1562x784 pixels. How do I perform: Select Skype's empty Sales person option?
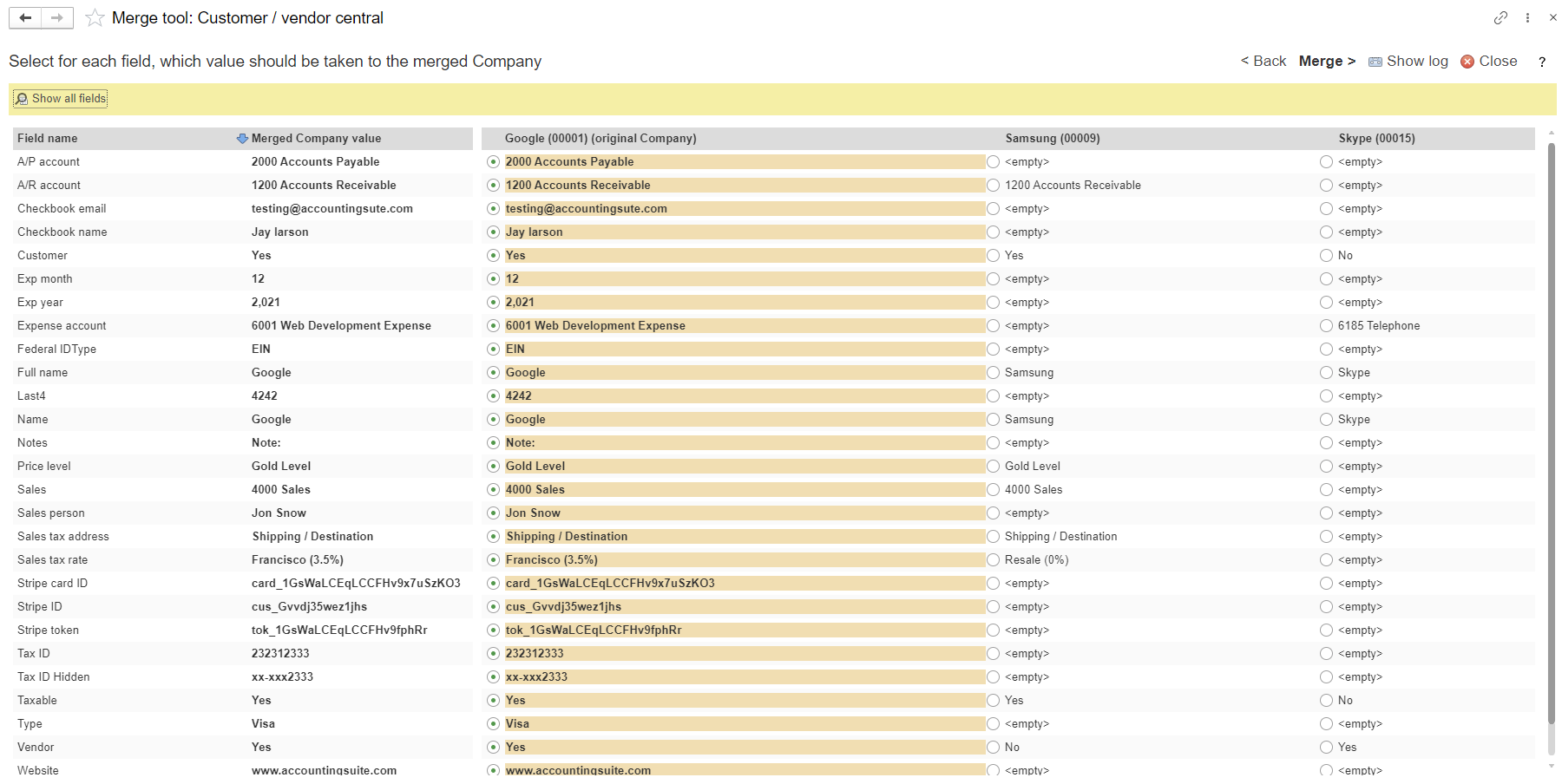click(1326, 513)
